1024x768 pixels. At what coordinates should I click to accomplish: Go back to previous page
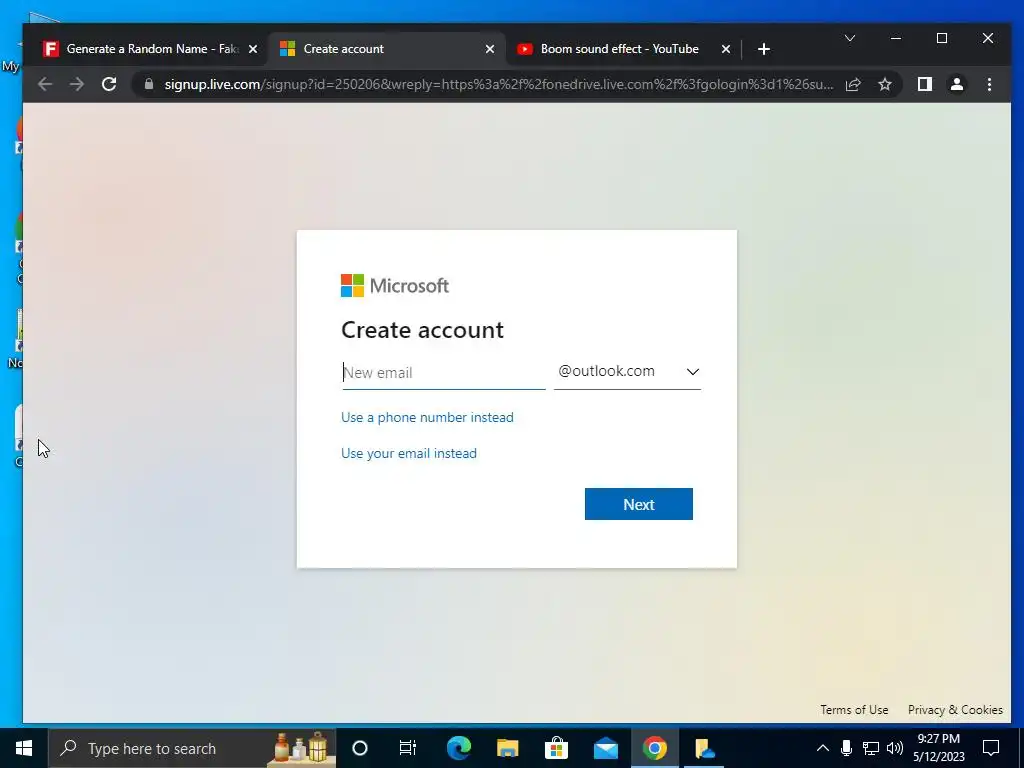tap(44, 84)
